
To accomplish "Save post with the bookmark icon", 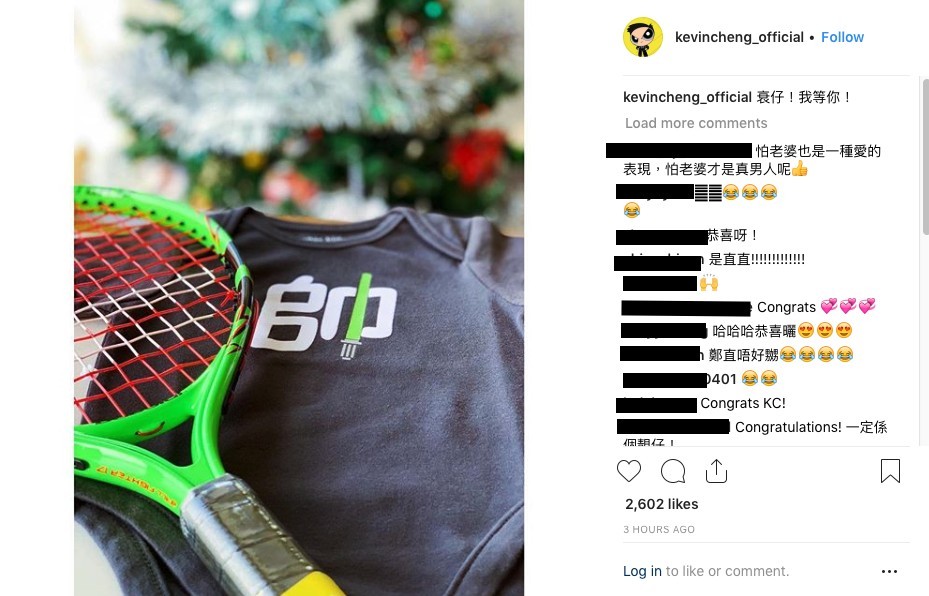I will 890,471.
